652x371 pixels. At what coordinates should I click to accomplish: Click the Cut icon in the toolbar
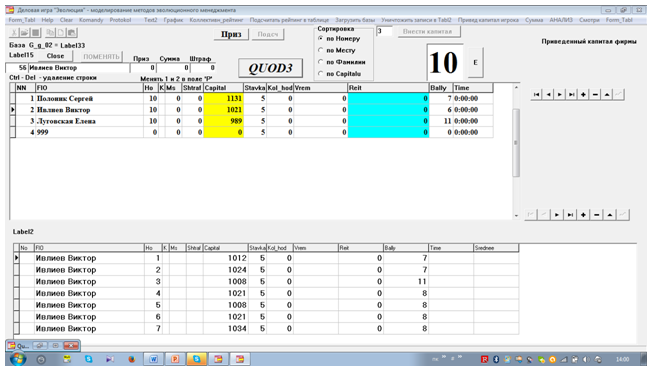(14, 32)
